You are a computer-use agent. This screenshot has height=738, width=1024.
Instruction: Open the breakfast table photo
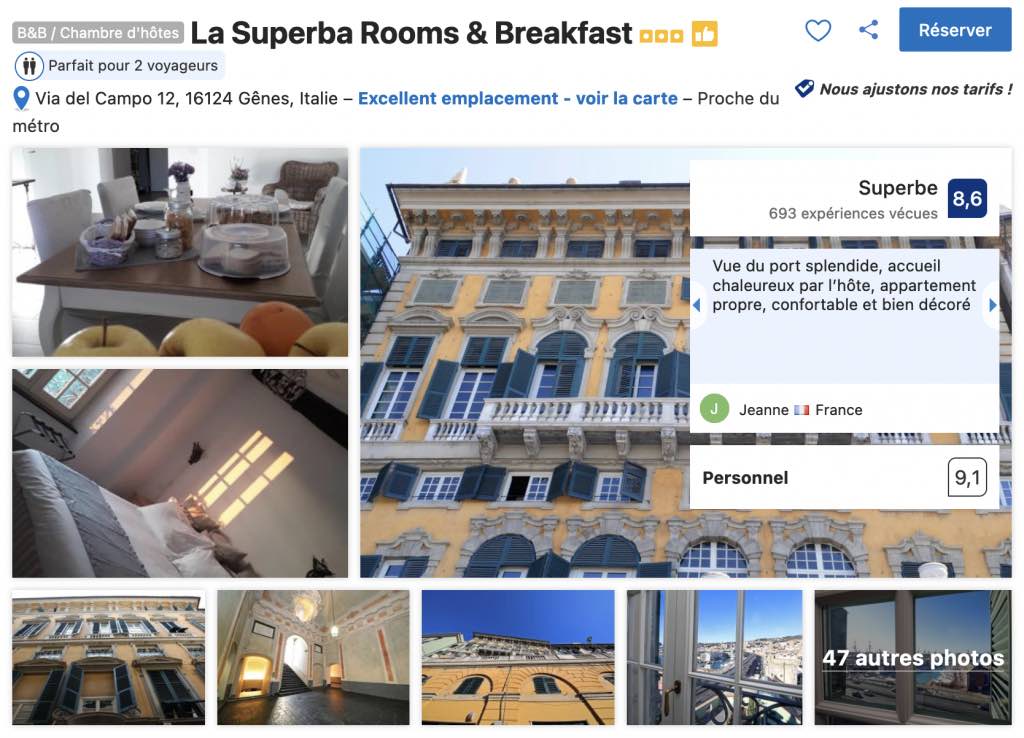pyautogui.click(x=180, y=252)
